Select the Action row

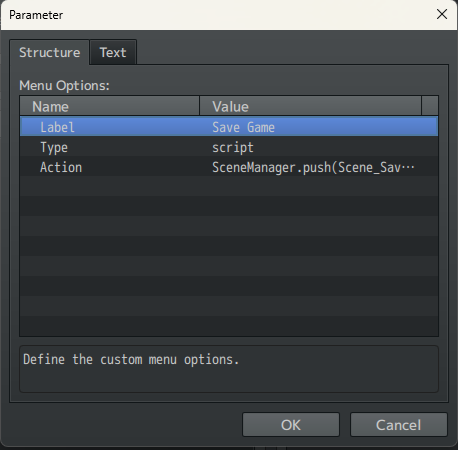[x=229, y=166]
